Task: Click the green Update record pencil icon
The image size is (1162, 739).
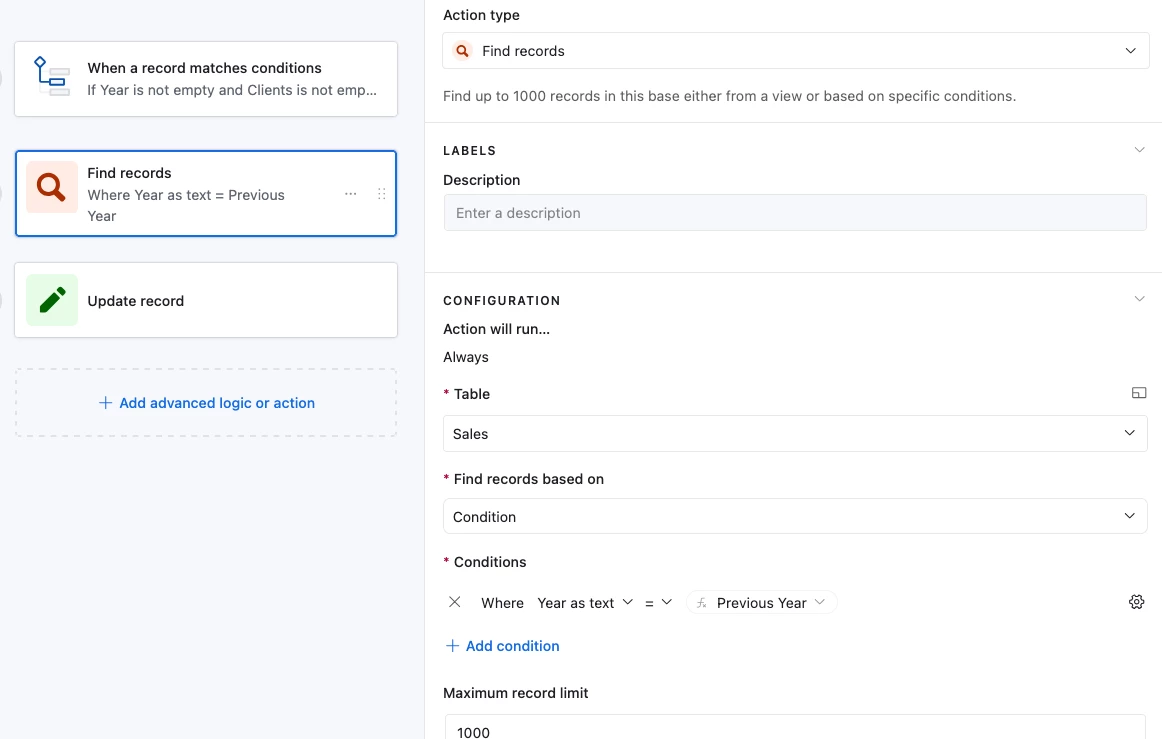Action: [x=52, y=300]
